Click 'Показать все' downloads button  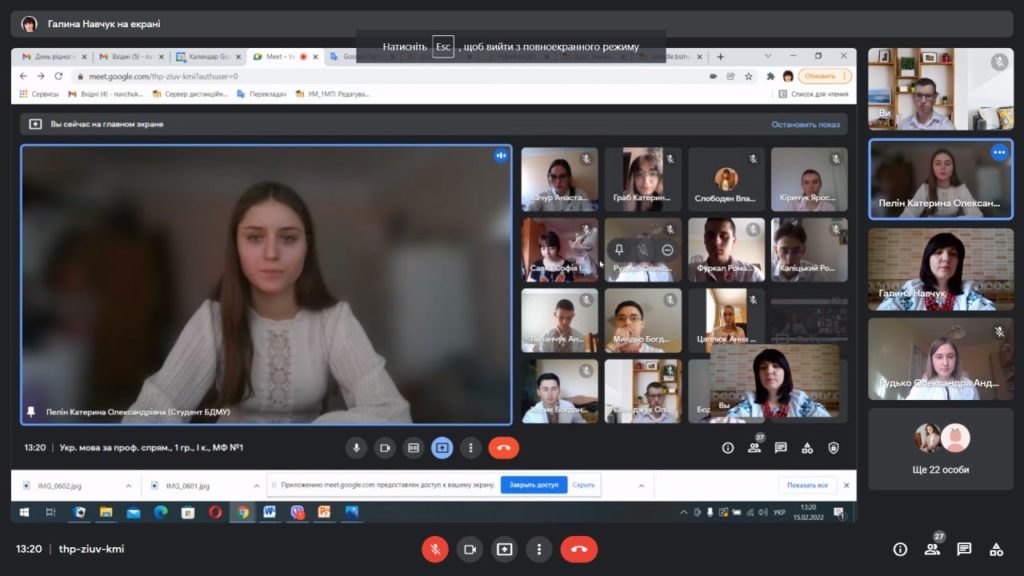click(807, 485)
